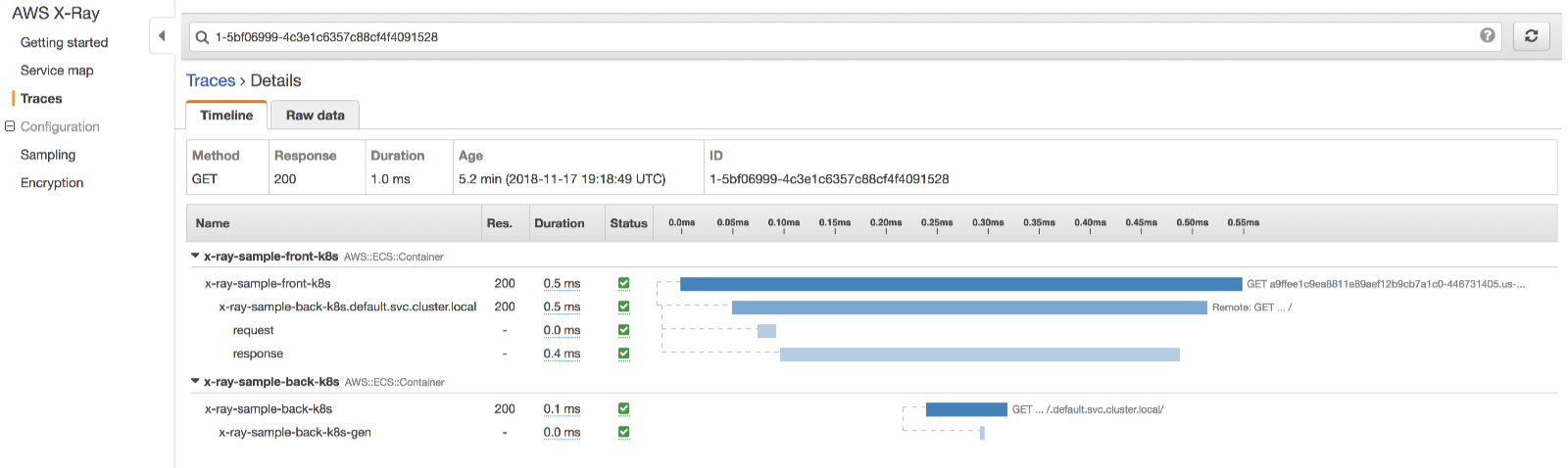Image resolution: width=1568 pixels, height=468 pixels.
Task: Click status checkmark for x-ray-sample-back-k8s-gen row
Action: click(623, 433)
